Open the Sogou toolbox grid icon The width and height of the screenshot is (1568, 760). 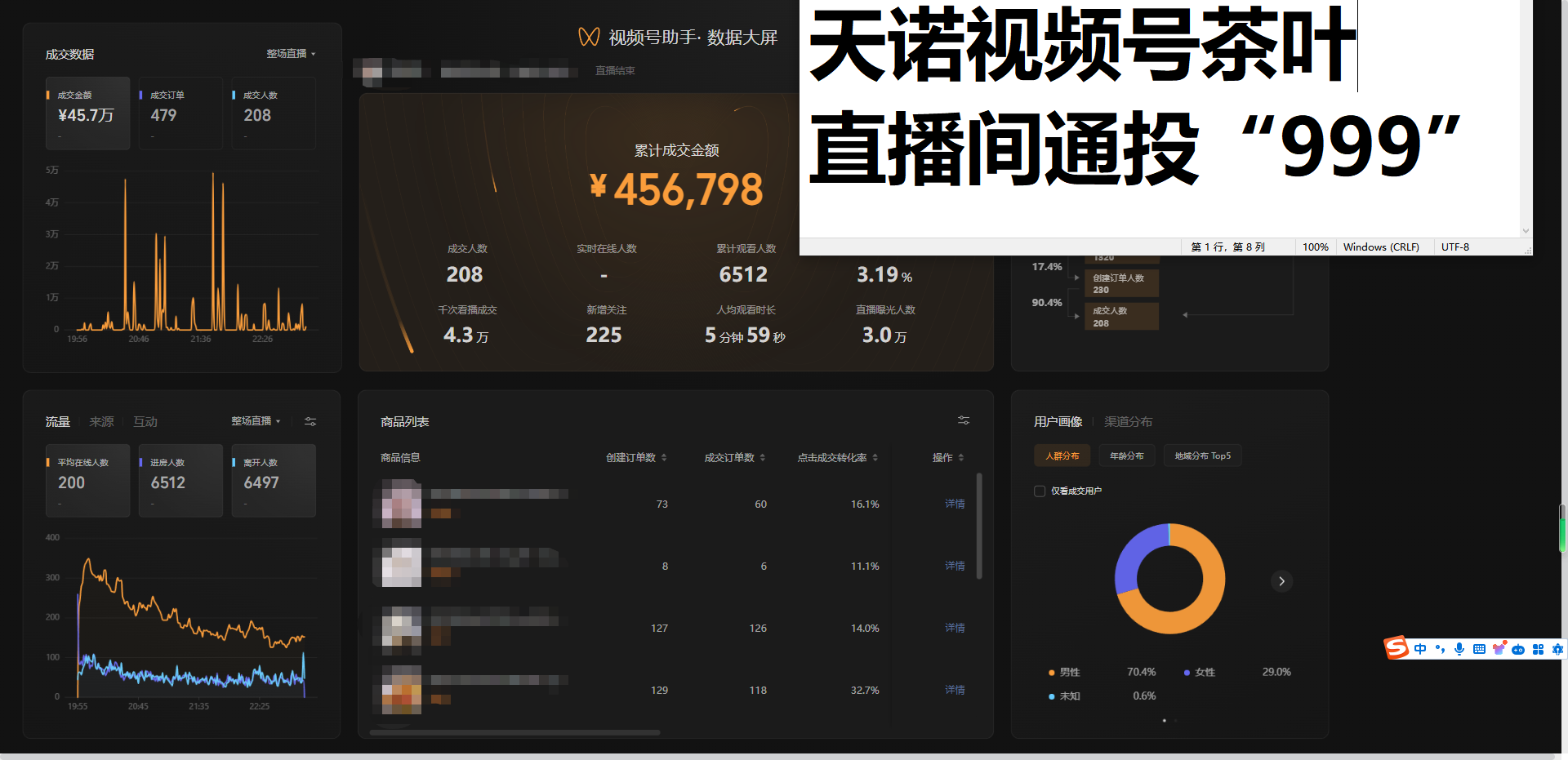(1538, 649)
